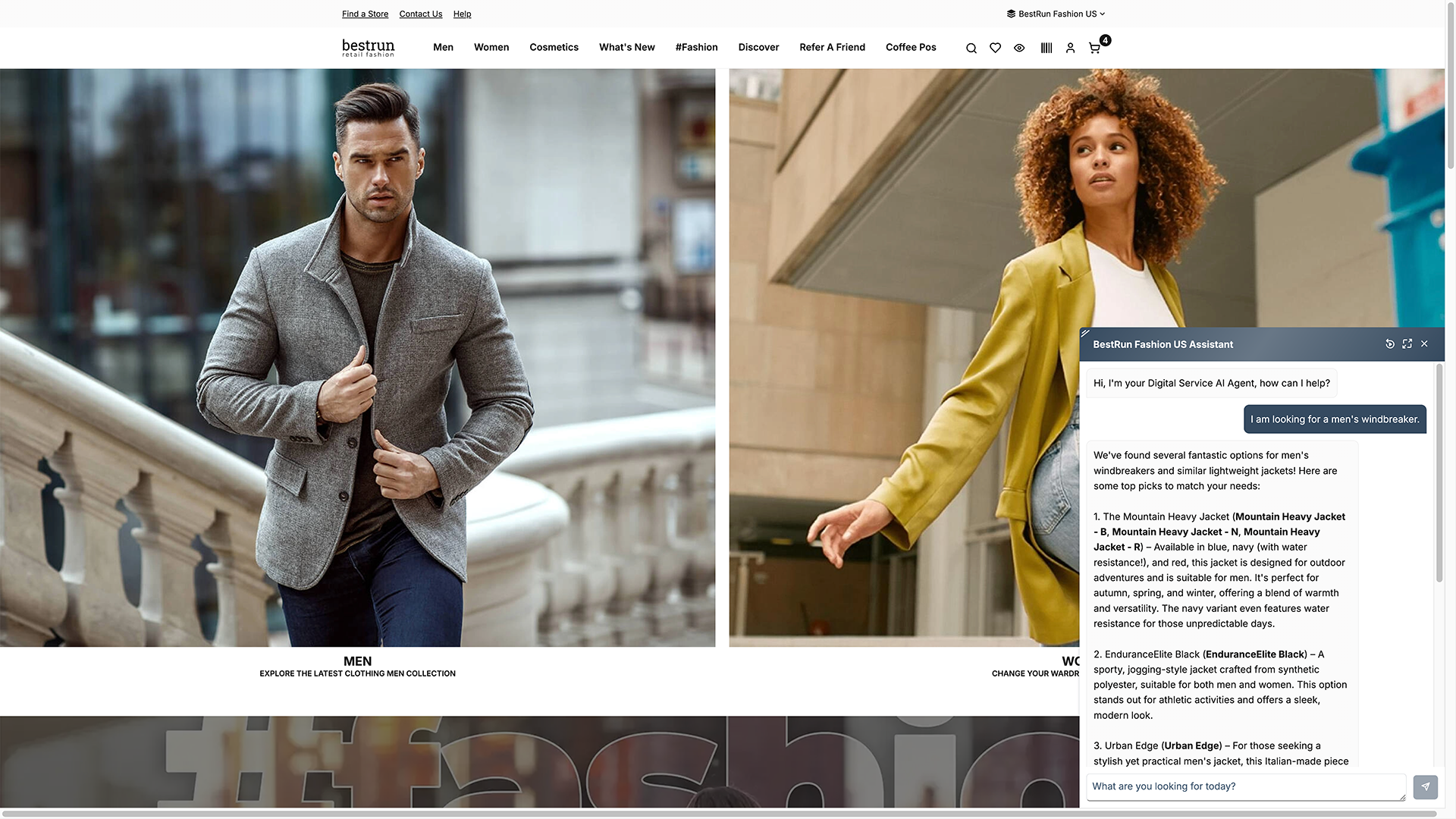Open the shopping cart icon
Screen dimensions: 1456x819
[x=1094, y=48]
